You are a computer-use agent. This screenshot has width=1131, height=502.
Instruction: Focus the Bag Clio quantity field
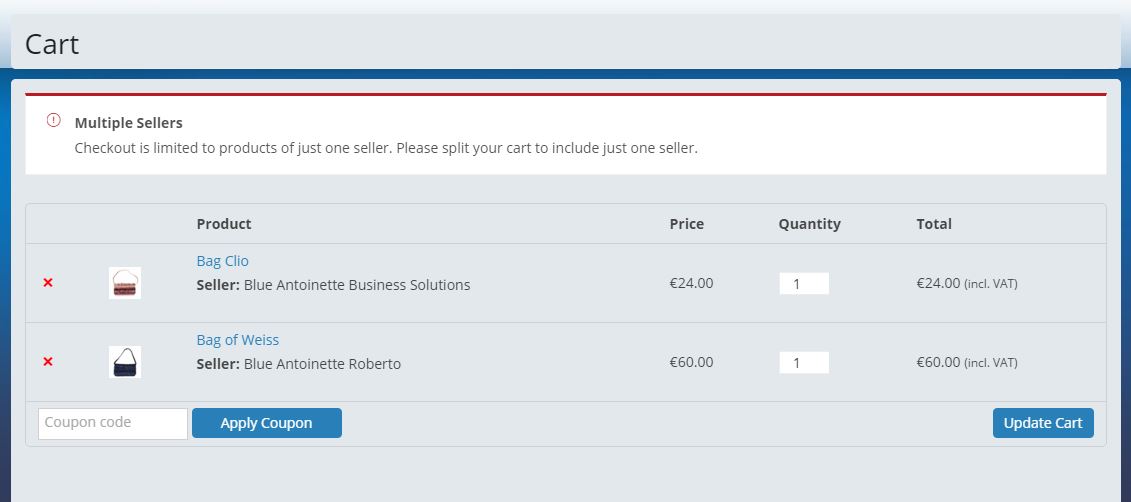(x=804, y=283)
